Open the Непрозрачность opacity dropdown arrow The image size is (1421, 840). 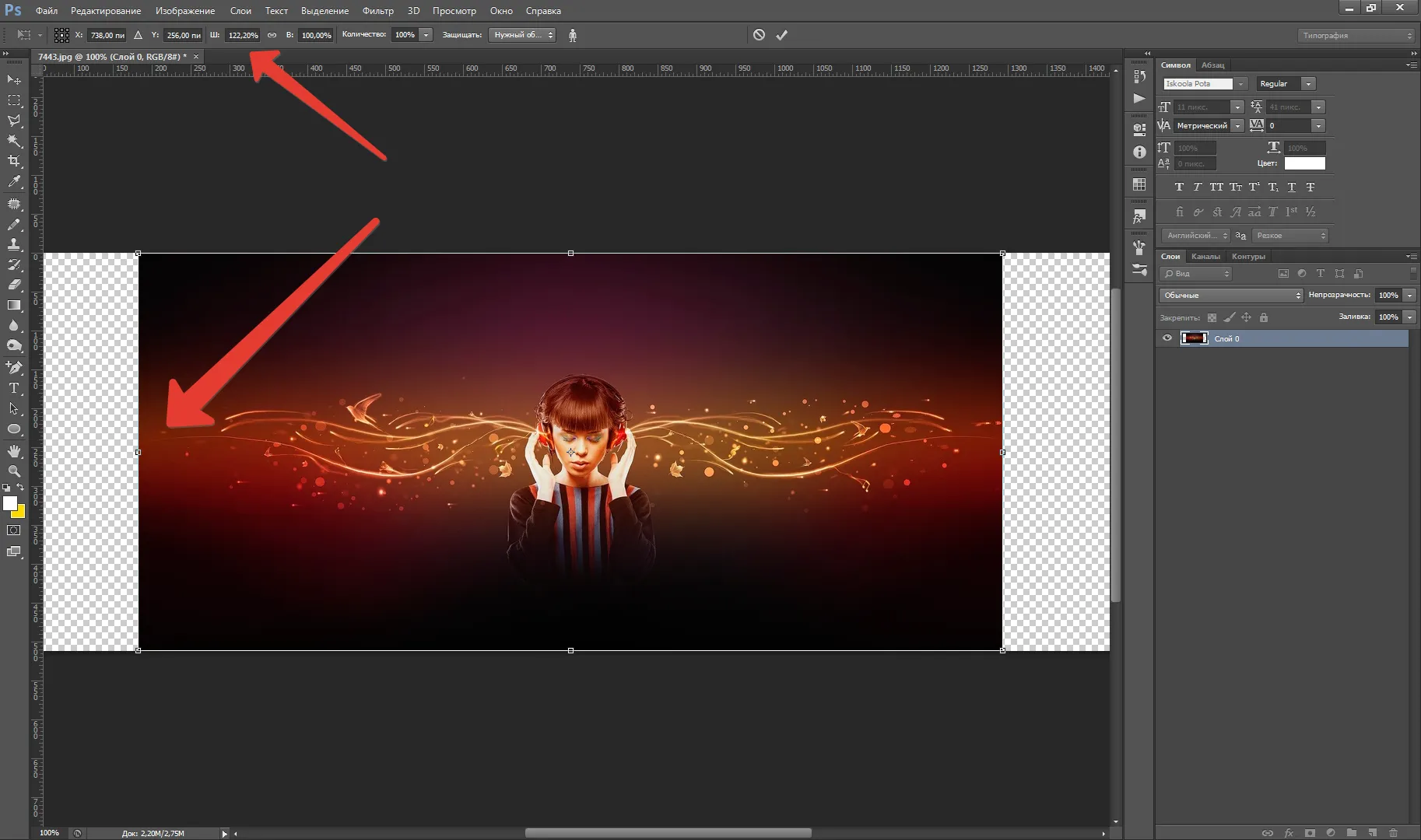coord(1409,296)
